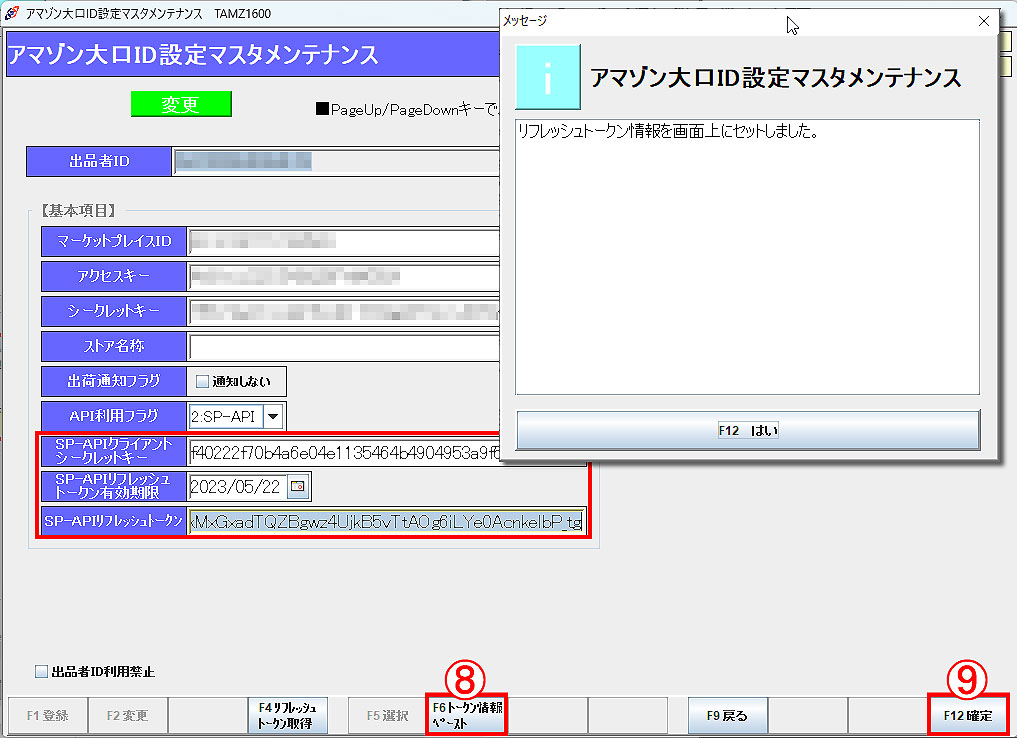Click the 2:SP-API combo box value
The height and width of the screenshot is (738, 1017).
tap(226, 416)
